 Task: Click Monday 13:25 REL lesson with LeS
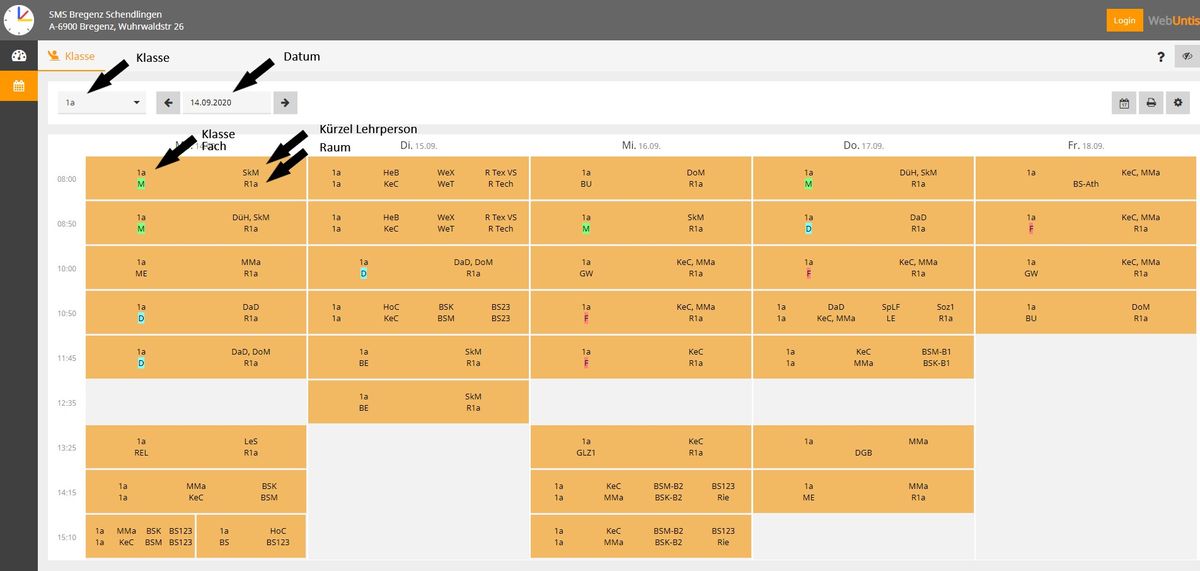(196, 446)
